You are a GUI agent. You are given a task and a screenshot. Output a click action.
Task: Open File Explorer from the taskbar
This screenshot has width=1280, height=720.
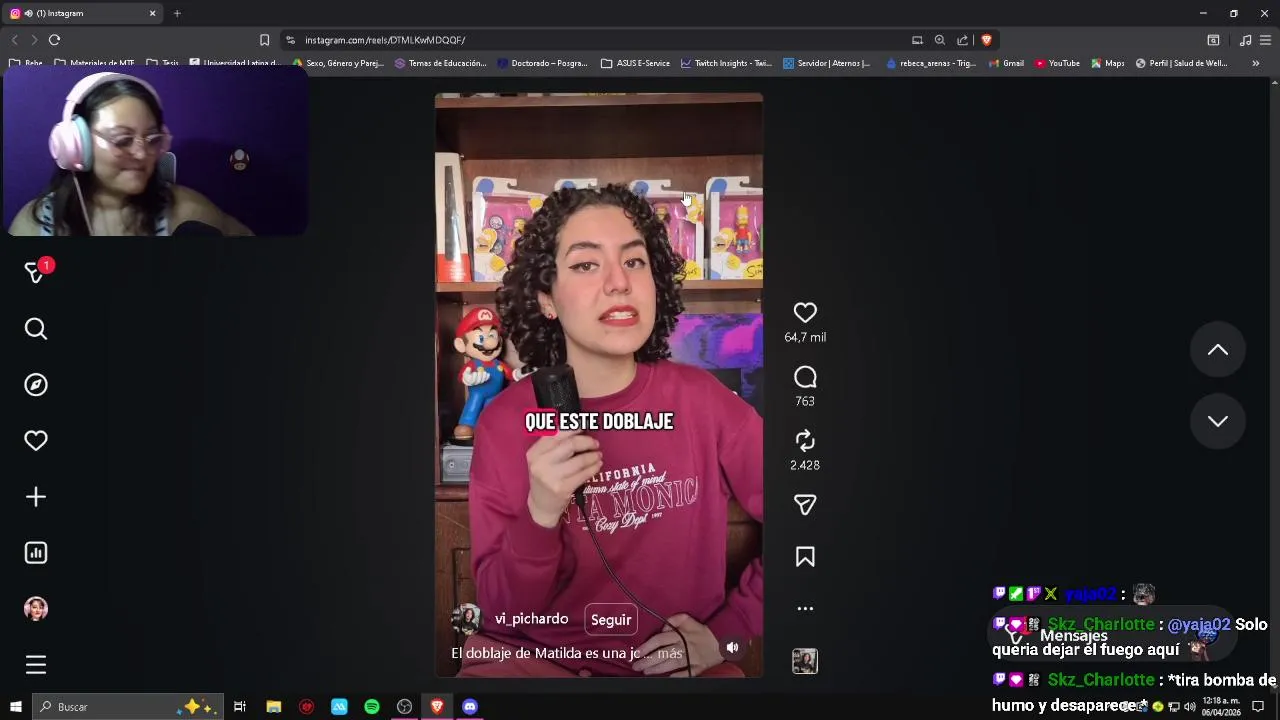tap(273, 707)
